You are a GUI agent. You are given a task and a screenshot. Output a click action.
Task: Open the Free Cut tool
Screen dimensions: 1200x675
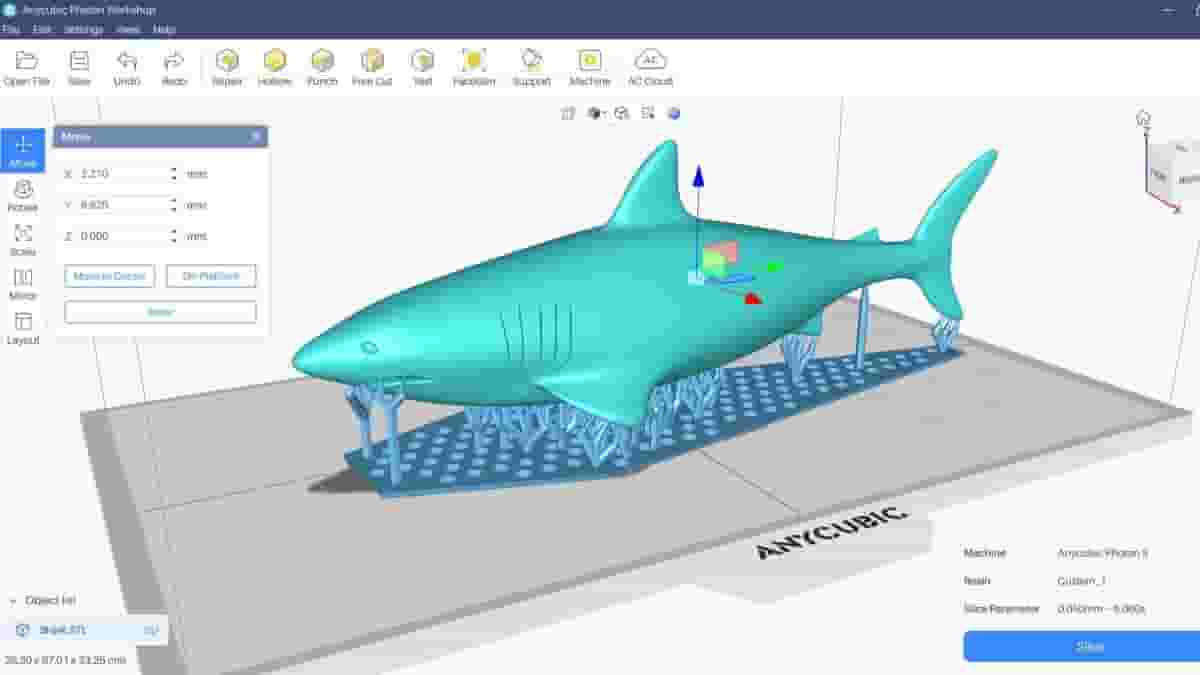[x=371, y=66]
